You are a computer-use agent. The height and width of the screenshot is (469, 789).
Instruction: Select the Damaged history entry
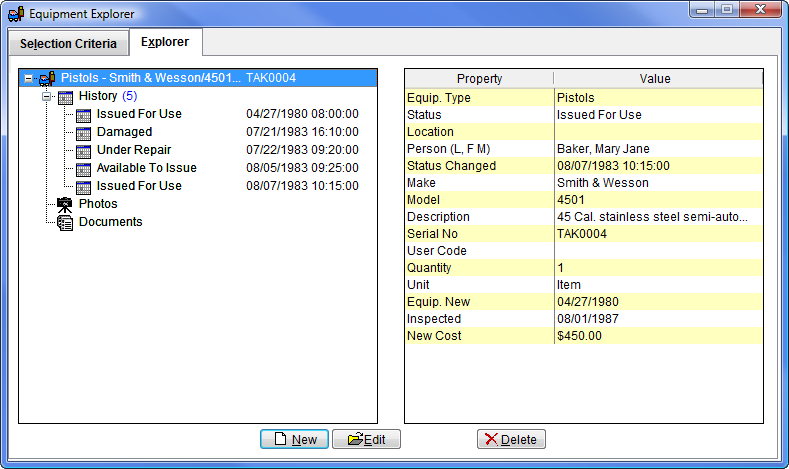[124, 132]
